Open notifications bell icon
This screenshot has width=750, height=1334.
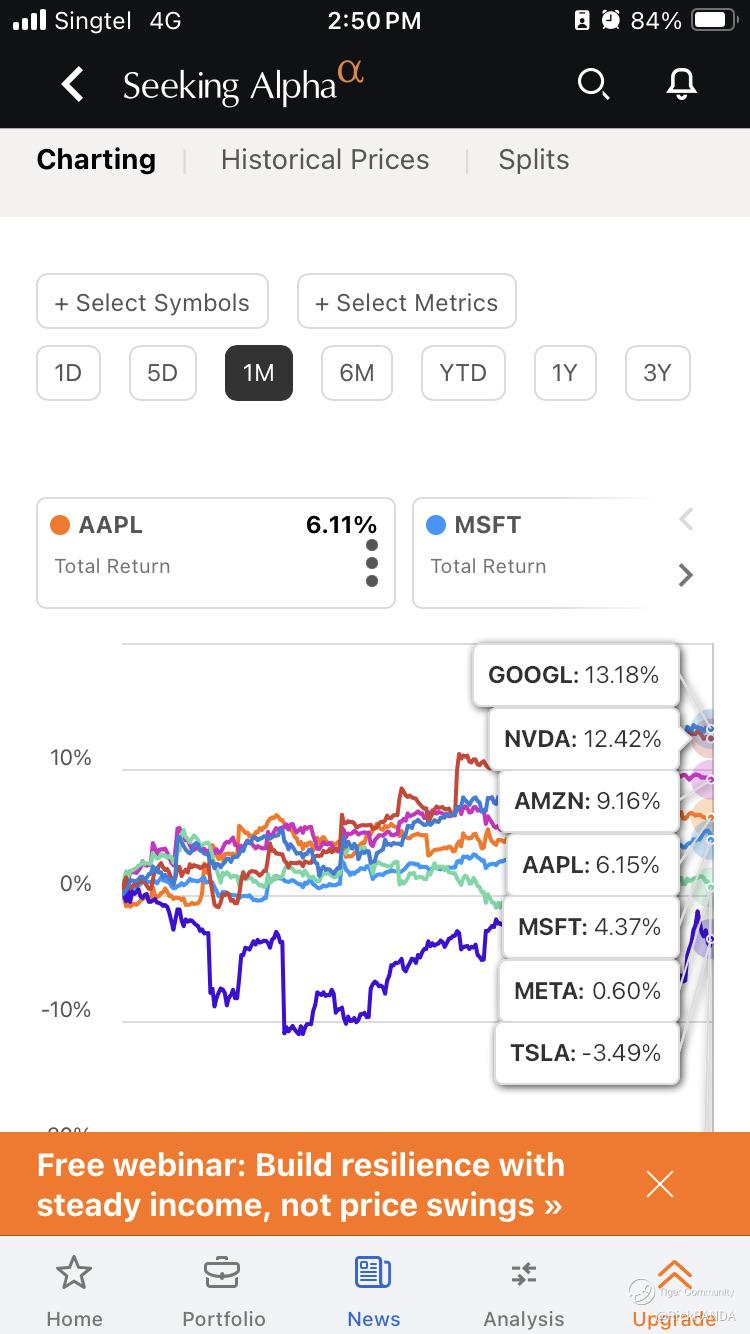(x=681, y=85)
